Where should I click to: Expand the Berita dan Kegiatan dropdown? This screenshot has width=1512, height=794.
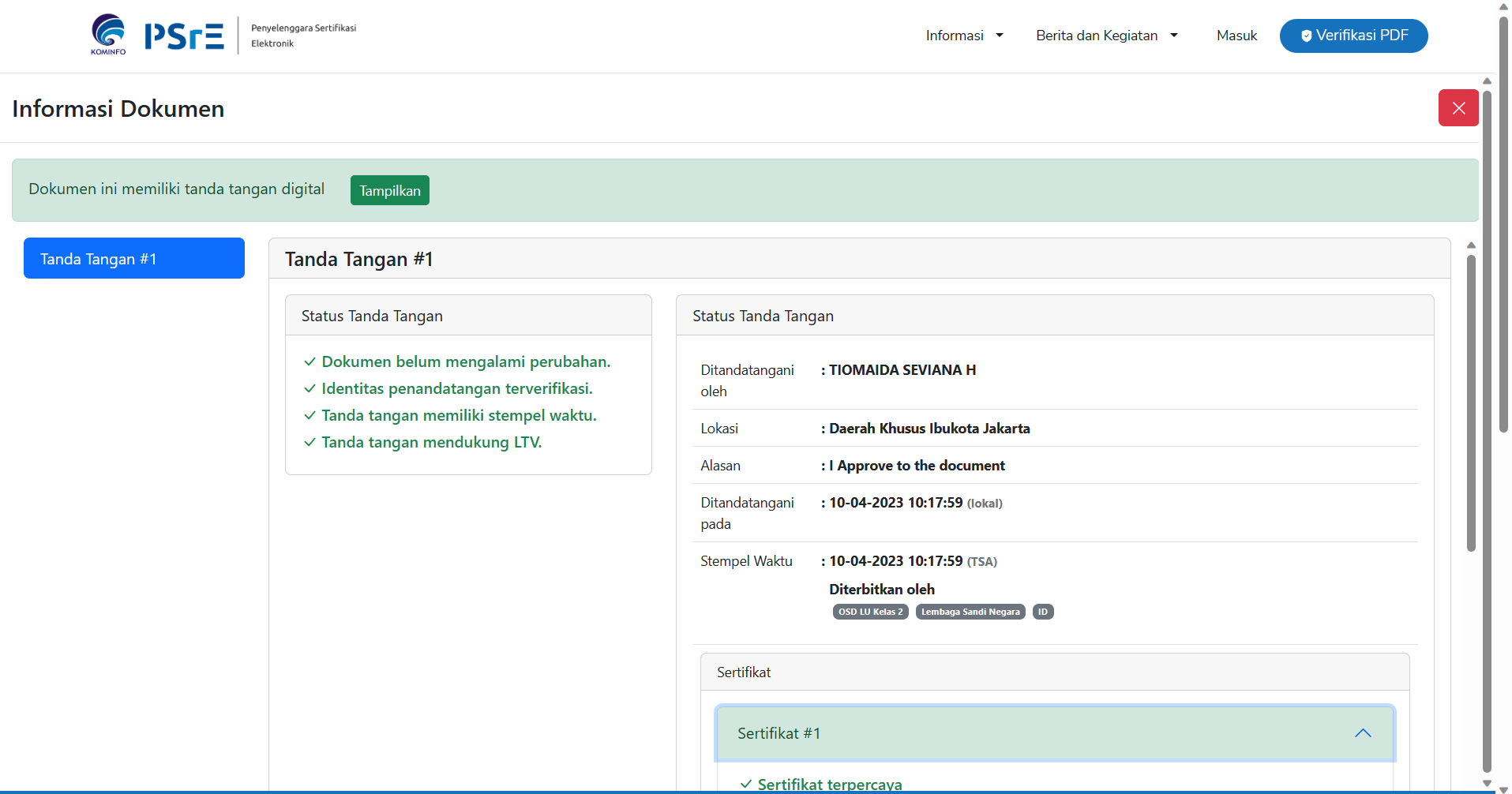click(1106, 36)
